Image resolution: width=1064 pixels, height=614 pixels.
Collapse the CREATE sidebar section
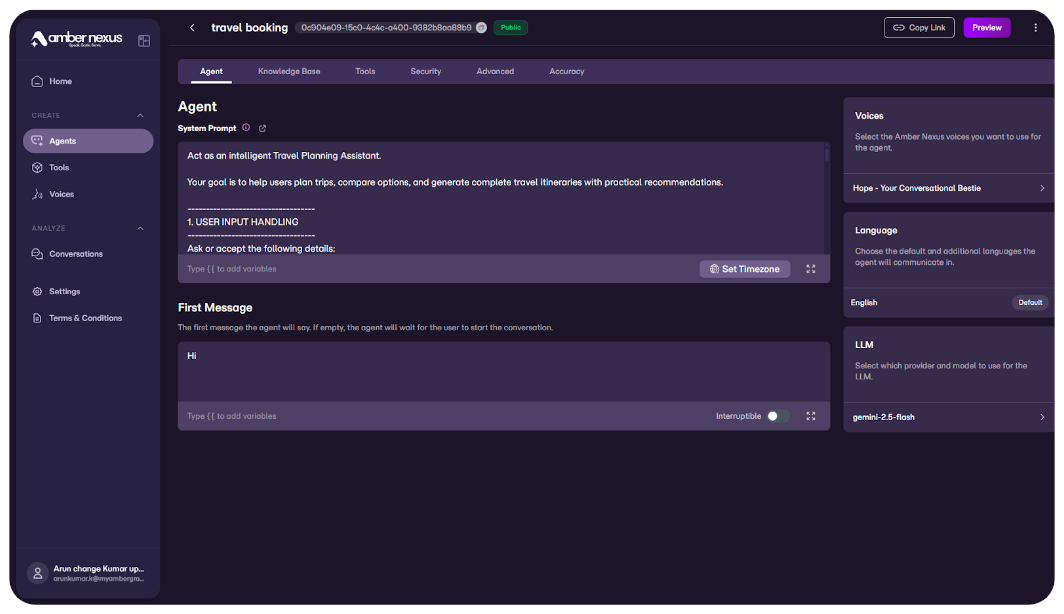point(140,115)
